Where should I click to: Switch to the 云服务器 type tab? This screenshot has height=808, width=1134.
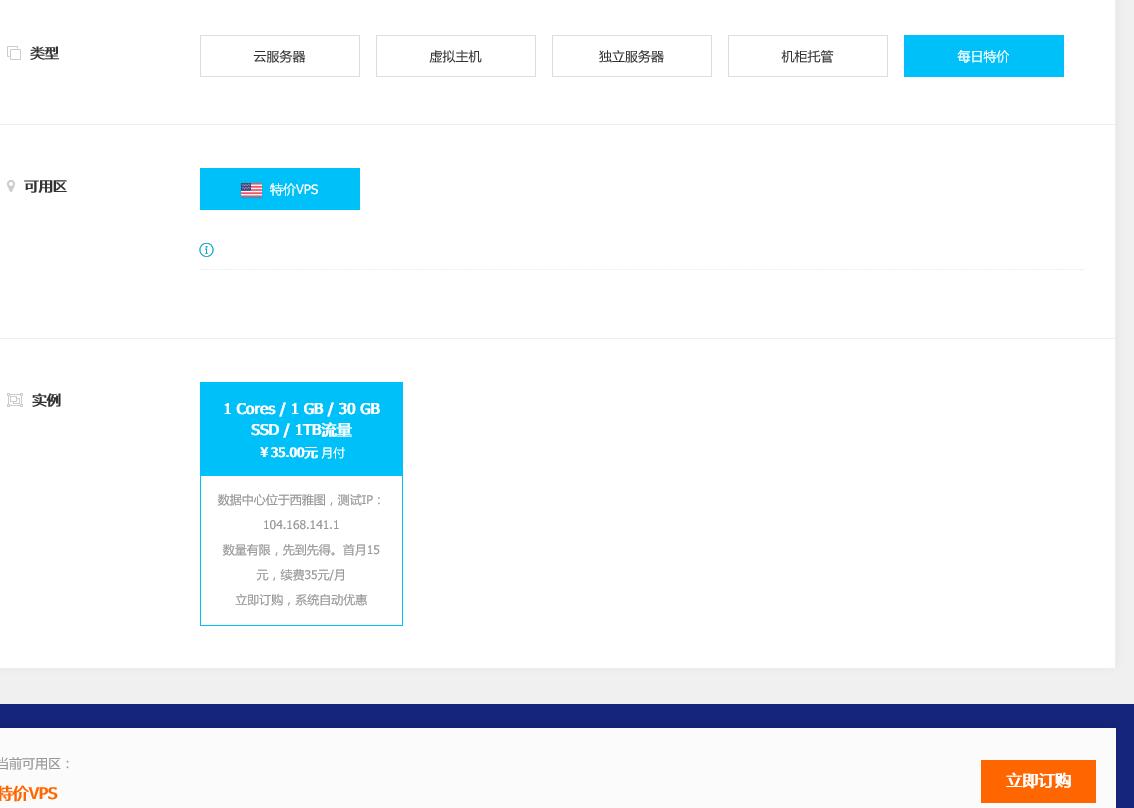coord(279,56)
